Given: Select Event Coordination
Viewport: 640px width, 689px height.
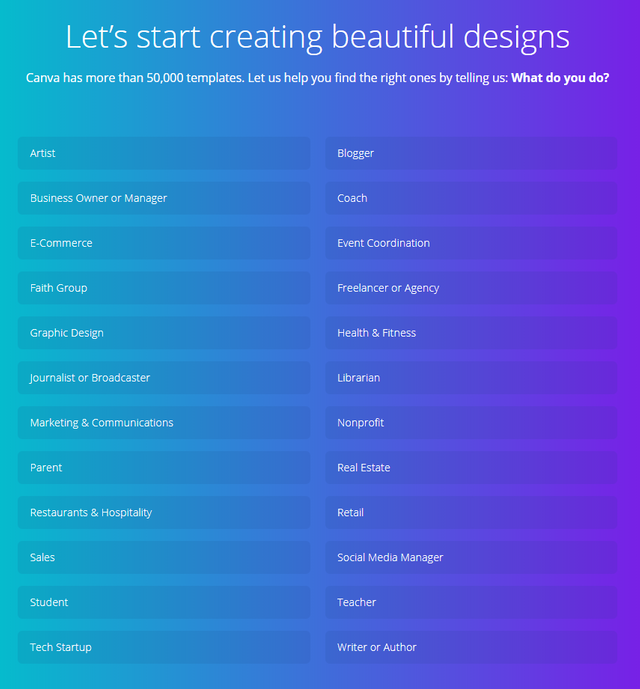Looking at the screenshot, I should (x=471, y=243).
